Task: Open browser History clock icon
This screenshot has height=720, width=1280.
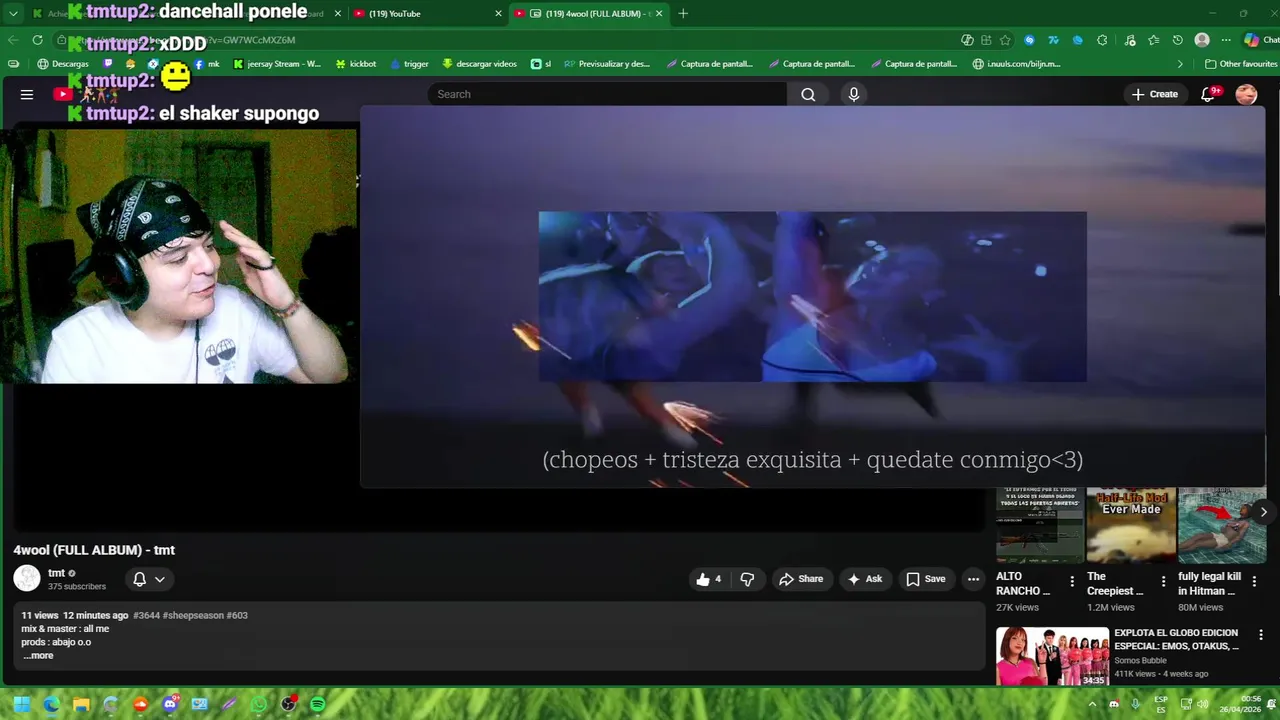Action: 1177,40
